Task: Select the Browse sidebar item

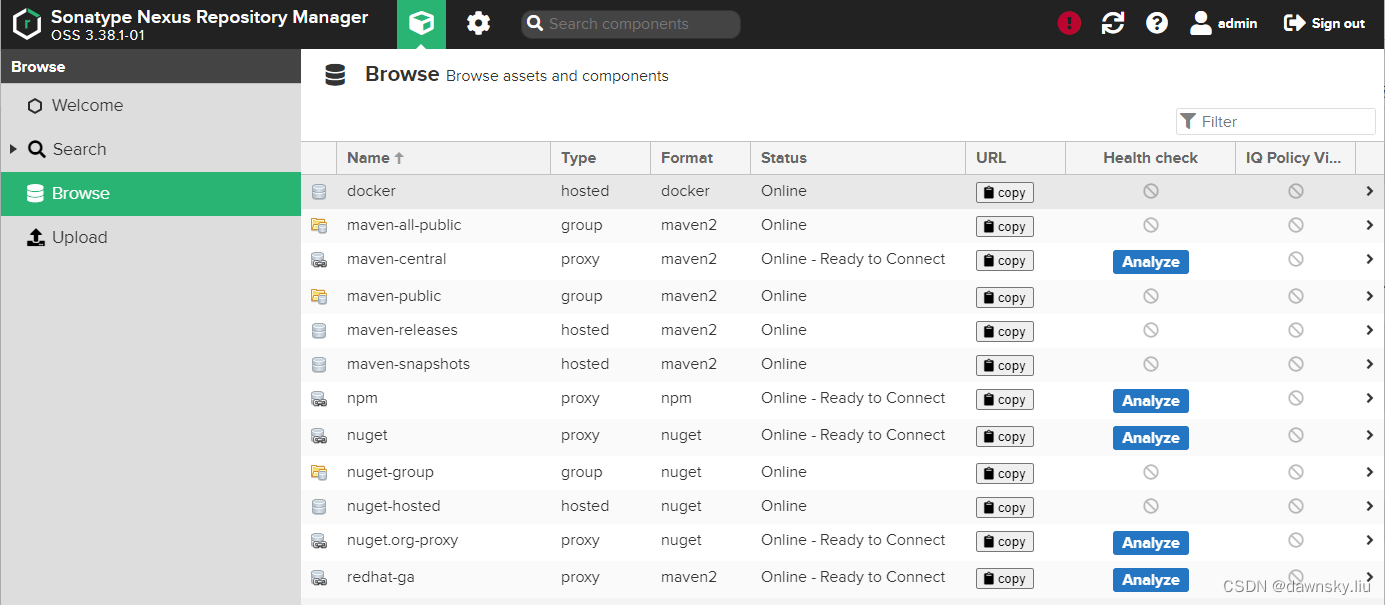Action: click(150, 193)
